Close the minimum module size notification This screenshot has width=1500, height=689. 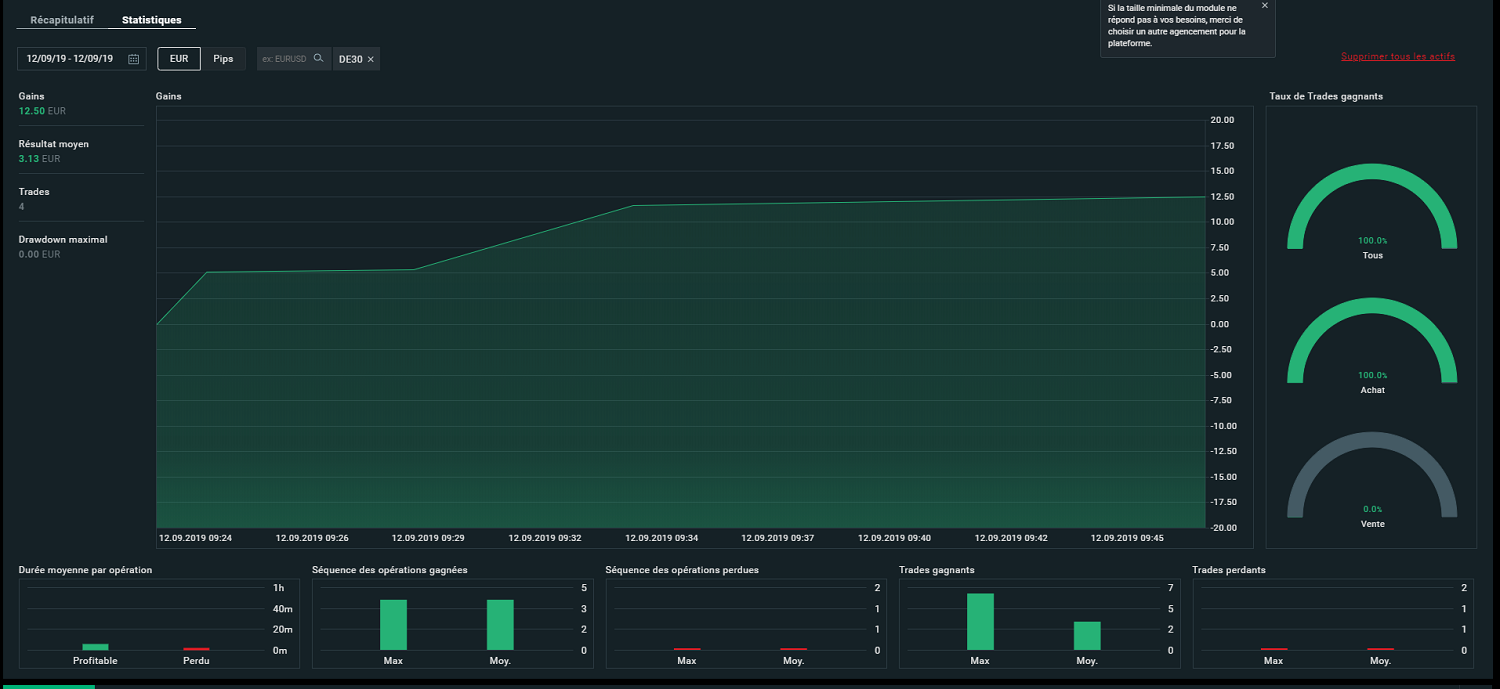1264,6
